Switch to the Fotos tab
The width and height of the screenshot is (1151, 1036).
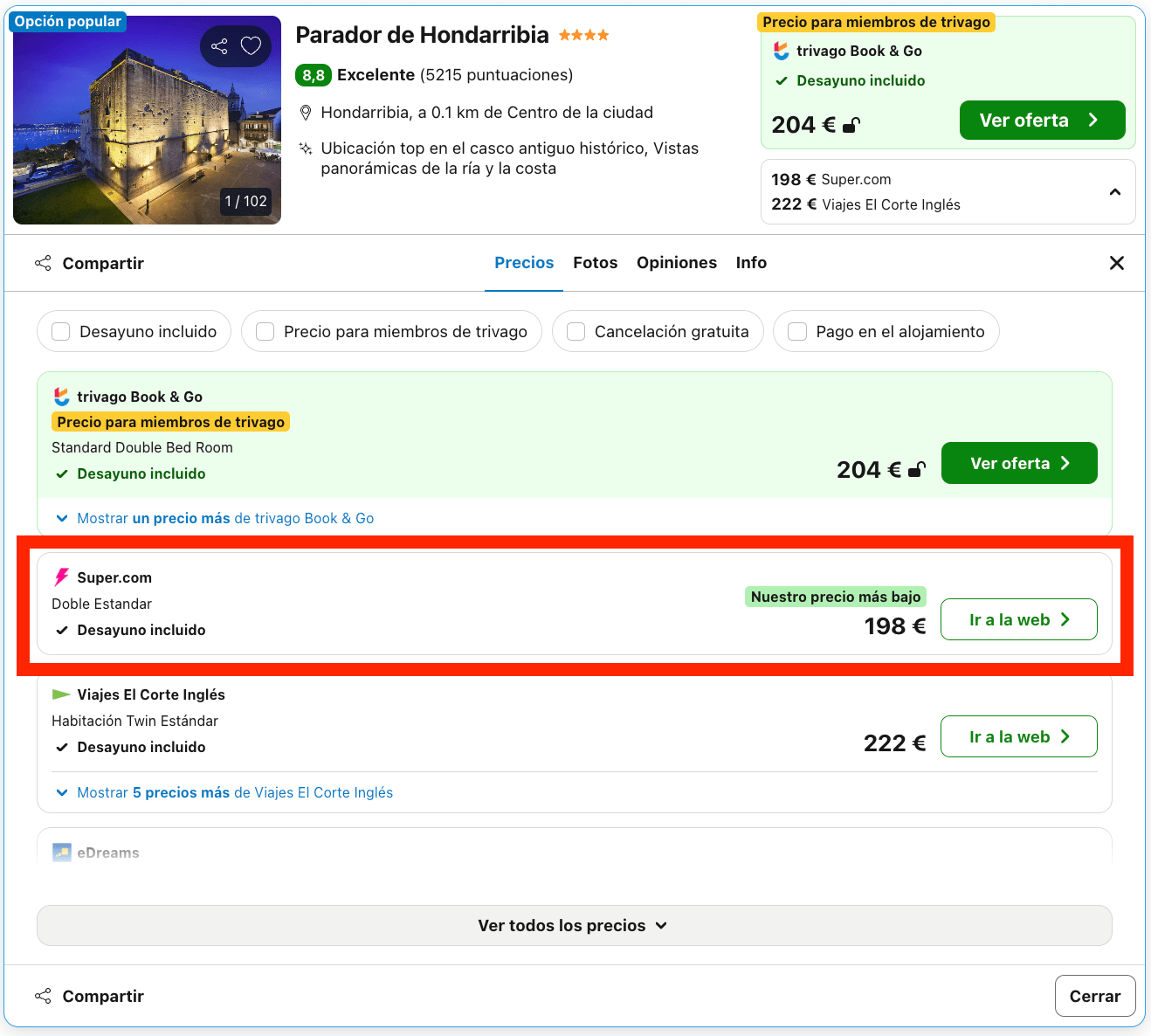596,263
